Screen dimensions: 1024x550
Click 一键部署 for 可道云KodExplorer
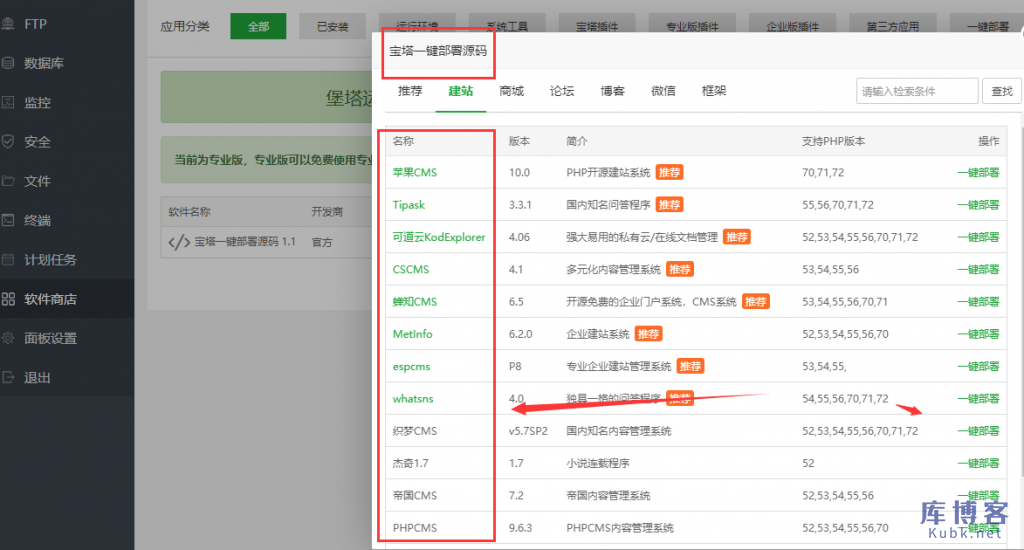978,237
